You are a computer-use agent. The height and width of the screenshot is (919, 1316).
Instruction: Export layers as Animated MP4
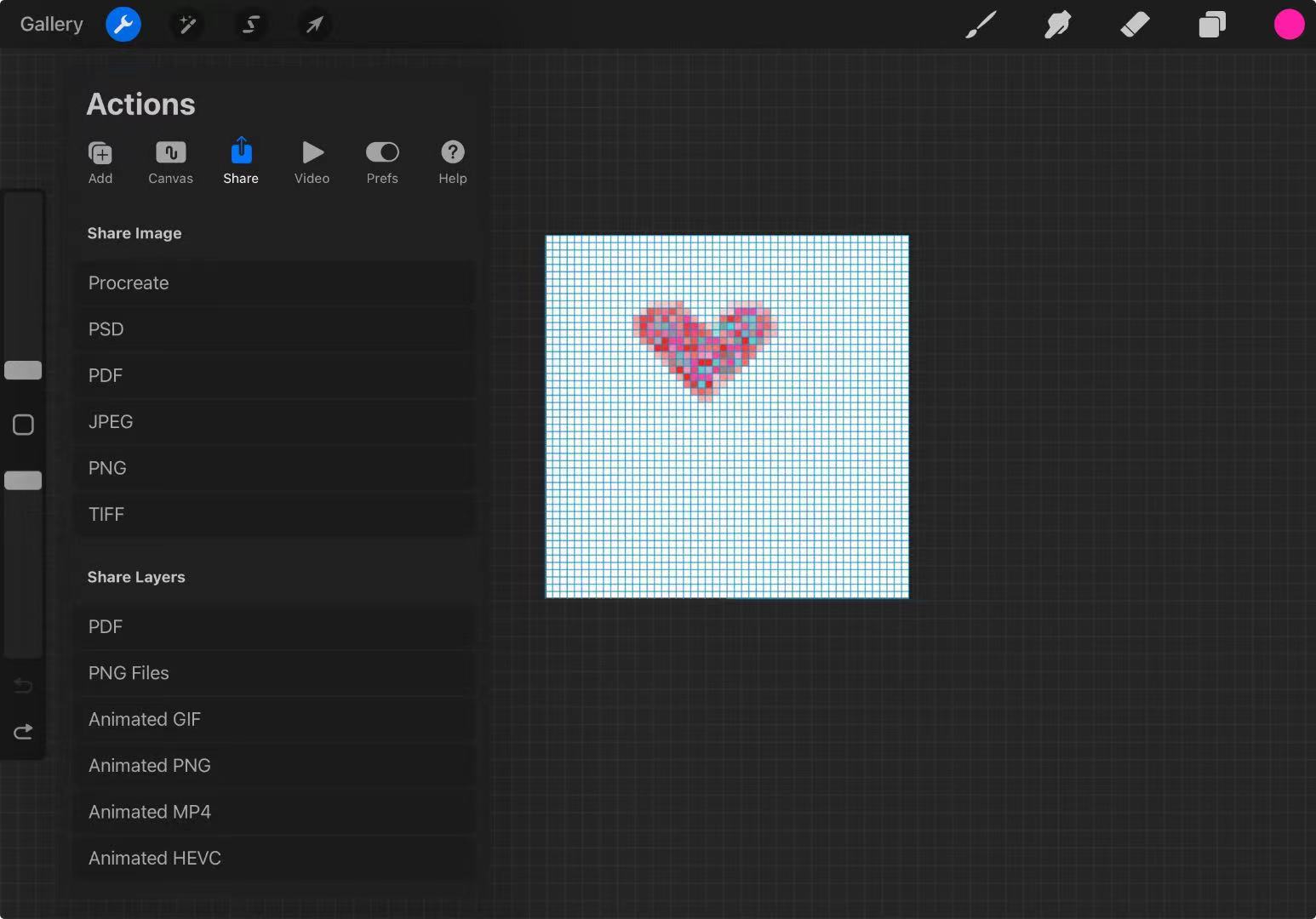(x=277, y=812)
